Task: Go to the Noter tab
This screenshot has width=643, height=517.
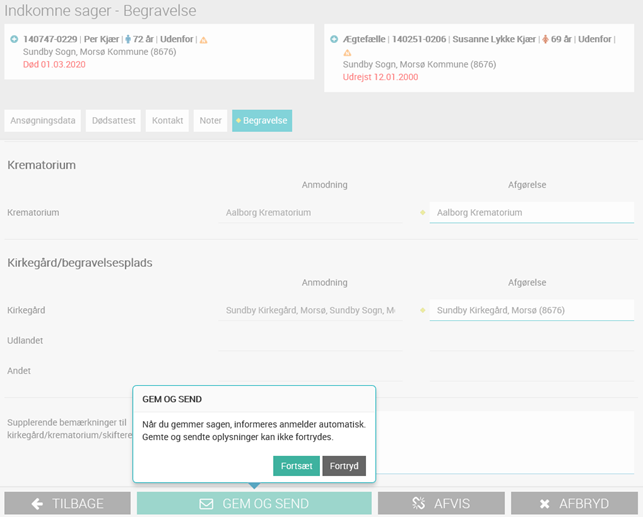Action: click(x=210, y=121)
